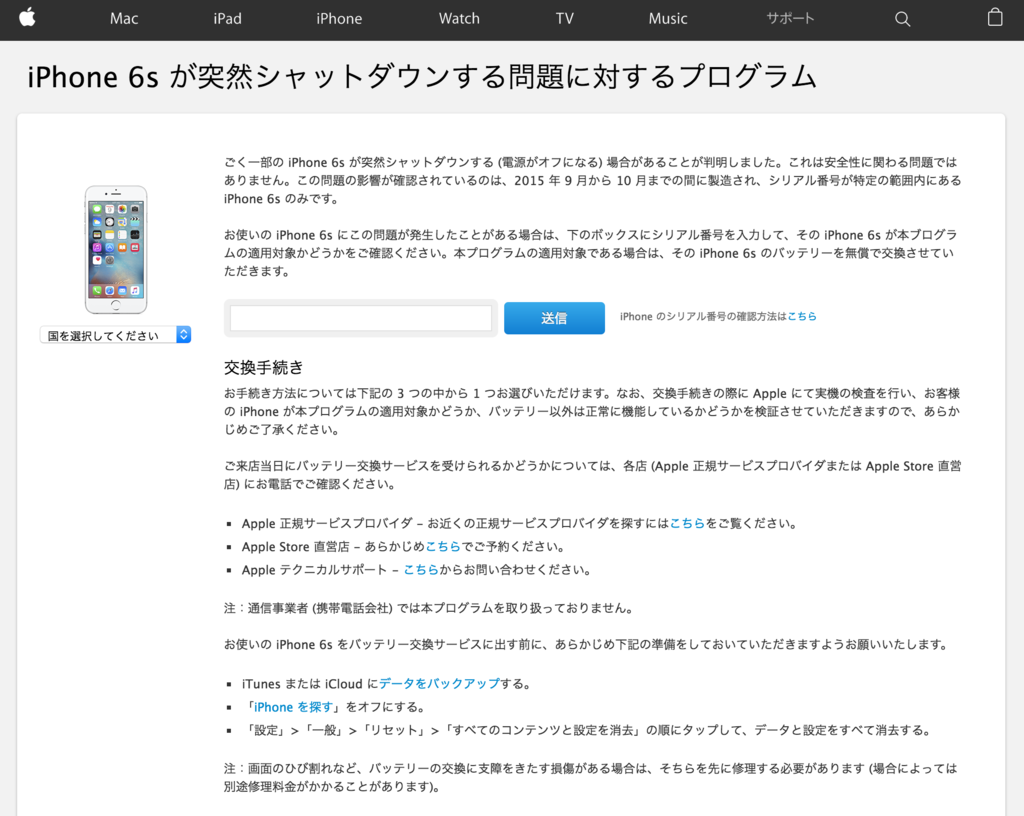
Task: Click the 送信 submit button
Action: 554,318
